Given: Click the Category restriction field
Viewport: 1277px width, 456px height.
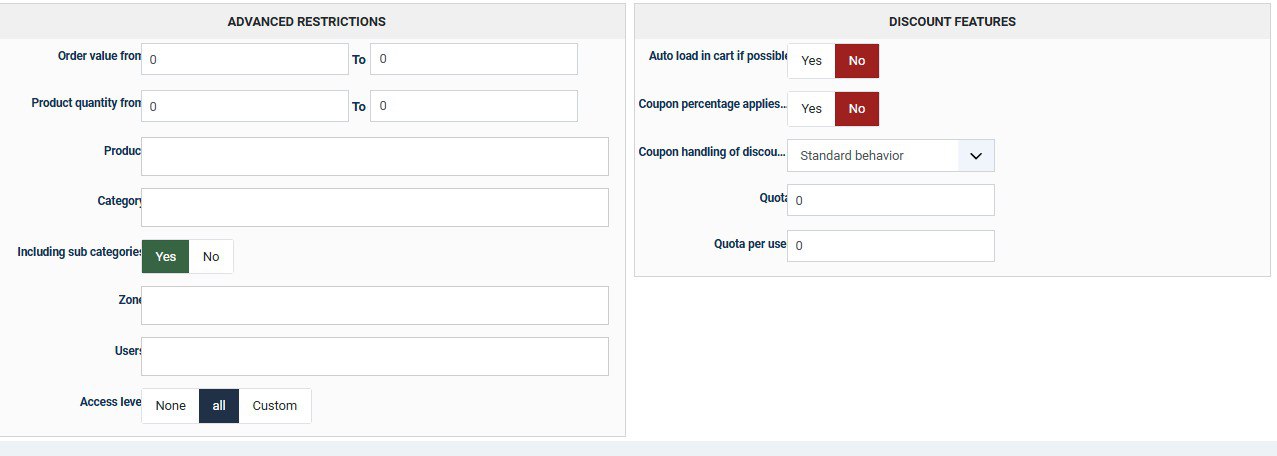Looking at the screenshot, I should click(375, 207).
